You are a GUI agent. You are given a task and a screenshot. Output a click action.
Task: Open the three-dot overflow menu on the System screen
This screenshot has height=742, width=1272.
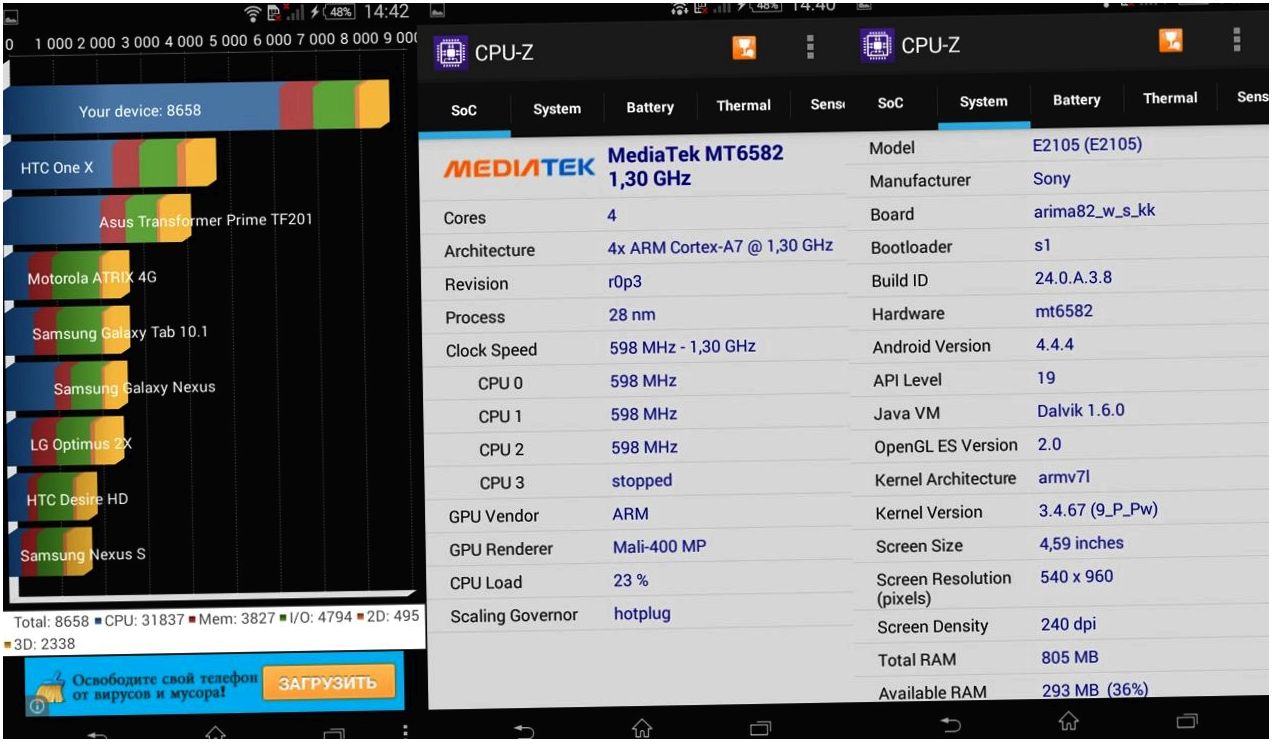(x=1237, y=39)
